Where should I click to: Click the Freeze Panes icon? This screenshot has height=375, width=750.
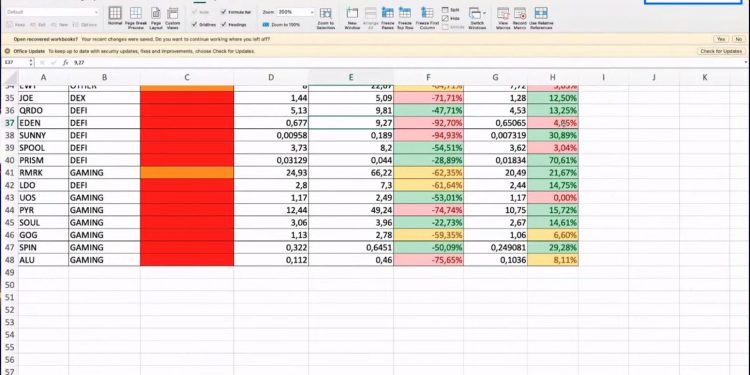[387, 17]
